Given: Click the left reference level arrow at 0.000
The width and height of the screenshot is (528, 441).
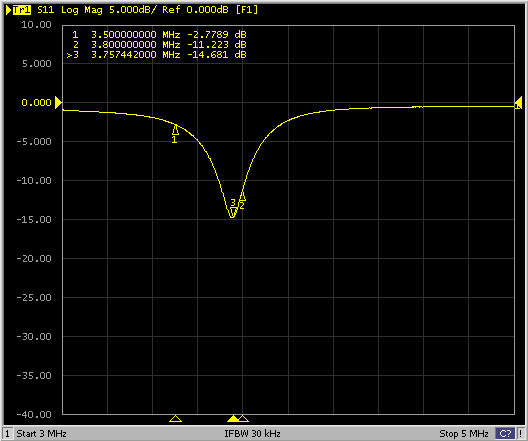Looking at the screenshot, I should [x=58, y=103].
